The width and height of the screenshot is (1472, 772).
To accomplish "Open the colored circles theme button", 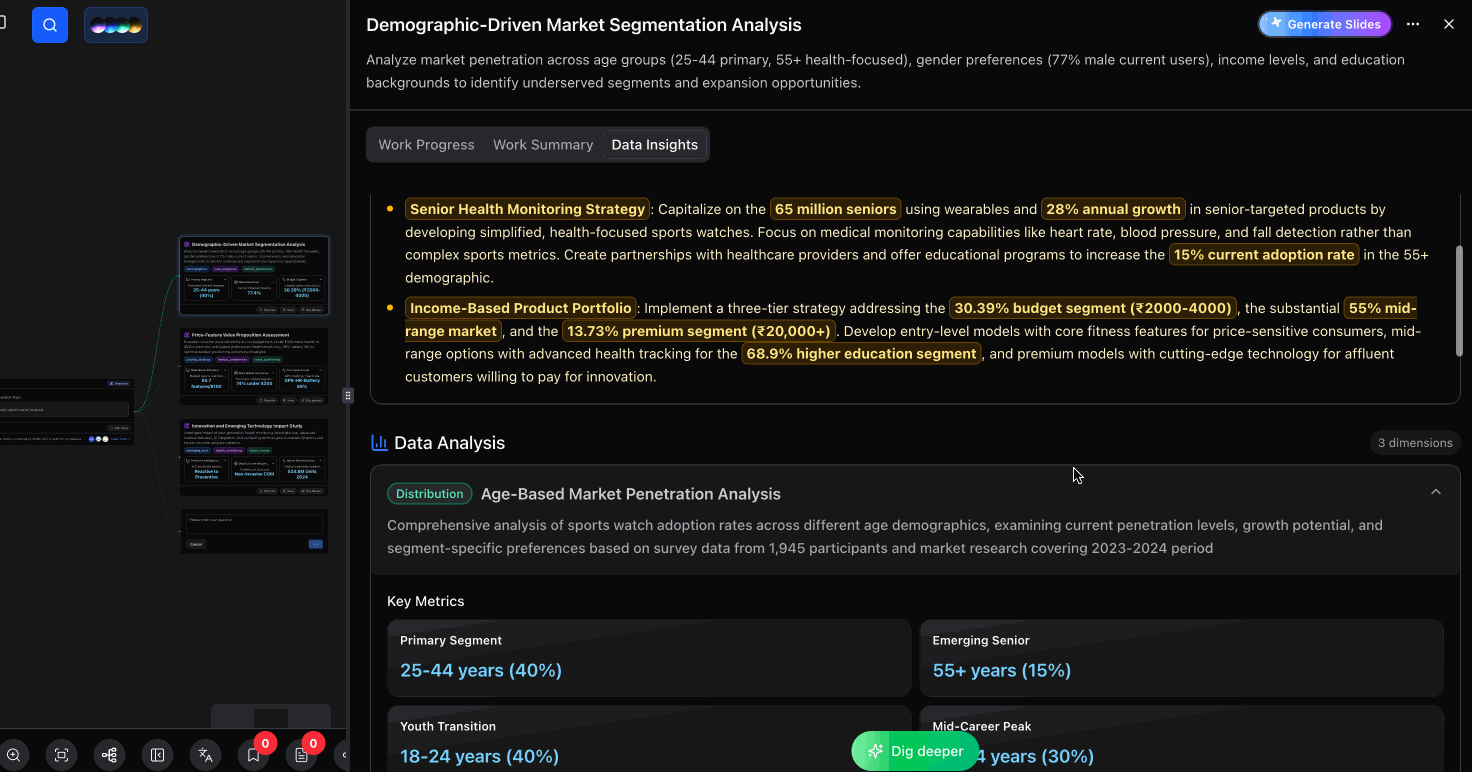I will pos(116,25).
